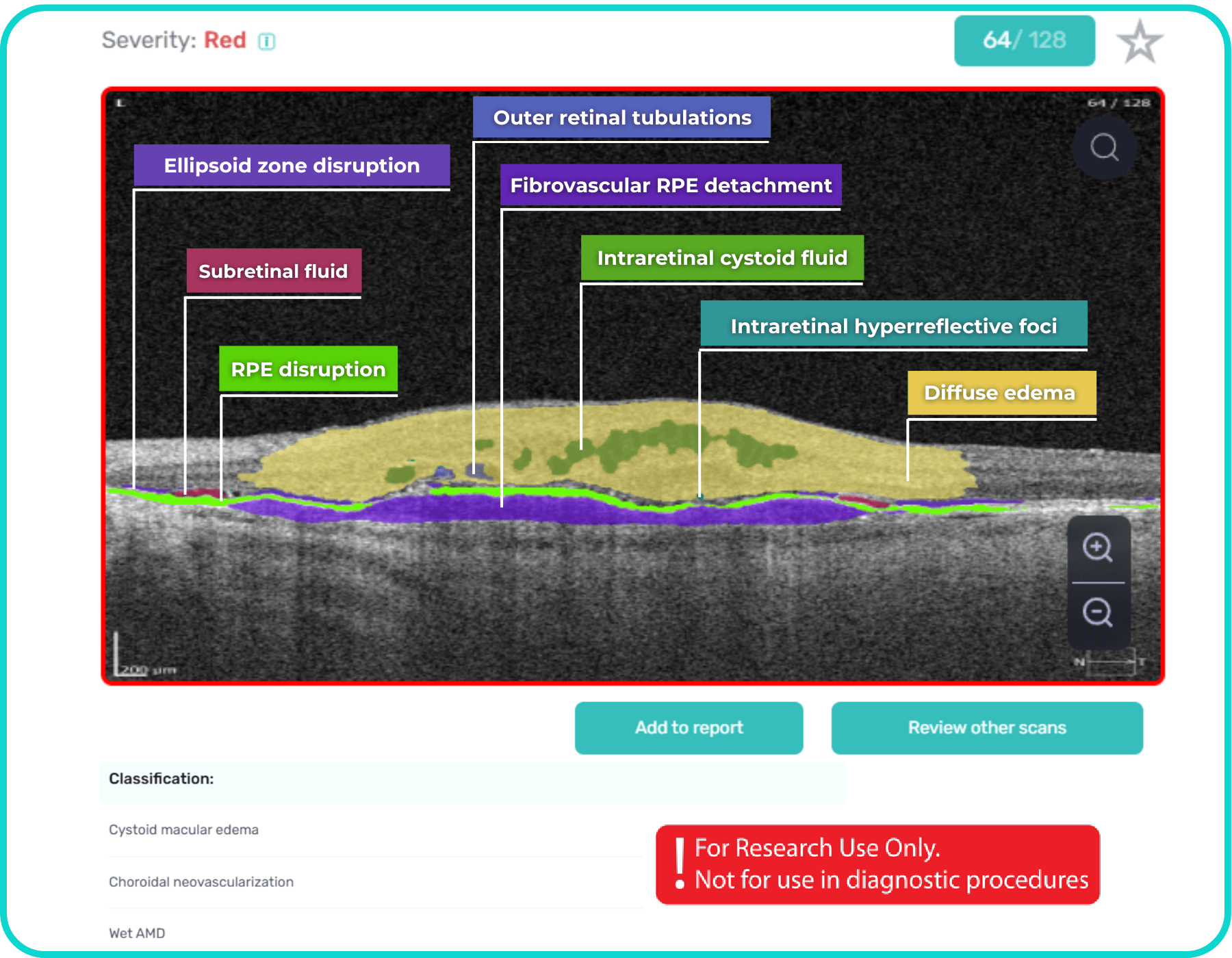Click Review other scans button
Image resolution: width=1232 pixels, height=958 pixels.
[986, 727]
